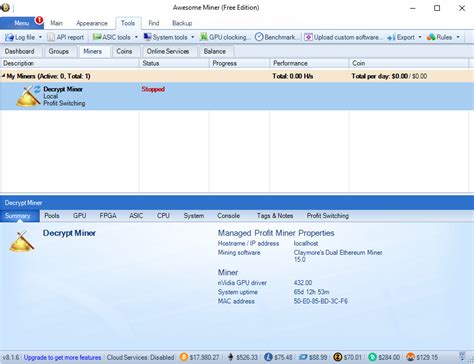This screenshot has width=474, height=364.
Task: Click the large miner icon in Summary panel
Action: click(22, 241)
